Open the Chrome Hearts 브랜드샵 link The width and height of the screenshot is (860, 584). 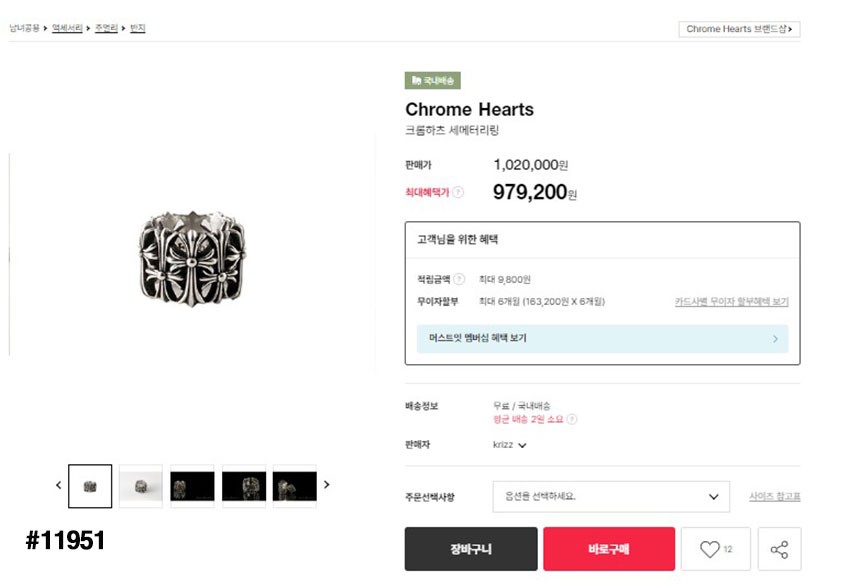point(739,29)
